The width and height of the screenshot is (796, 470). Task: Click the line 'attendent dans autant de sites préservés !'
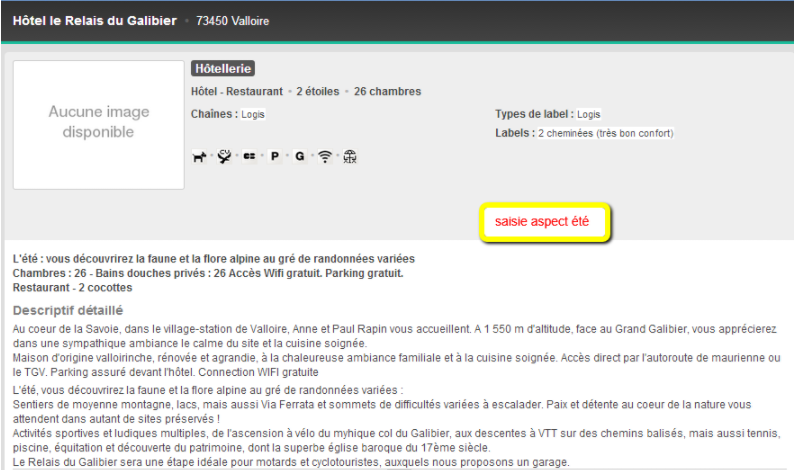coord(116,419)
